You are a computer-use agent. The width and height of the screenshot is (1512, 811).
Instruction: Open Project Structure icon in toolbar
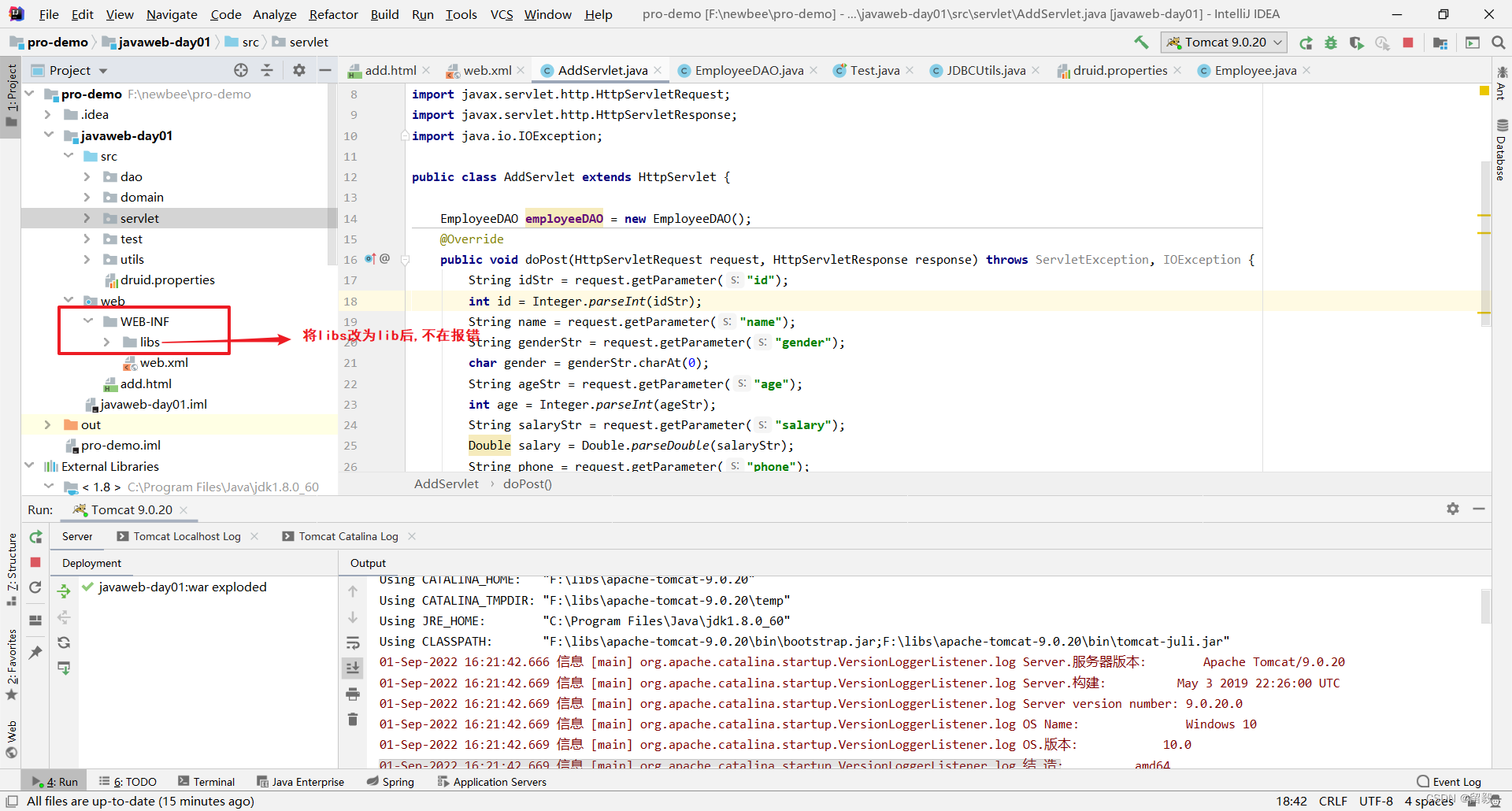pos(1440,43)
